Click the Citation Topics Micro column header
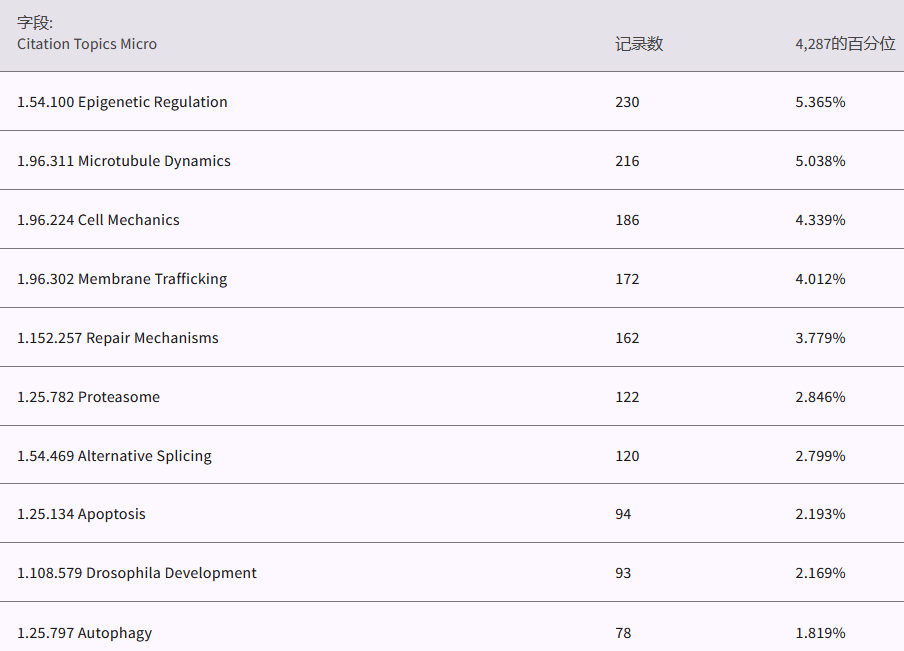The image size is (904, 651). (x=87, y=44)
